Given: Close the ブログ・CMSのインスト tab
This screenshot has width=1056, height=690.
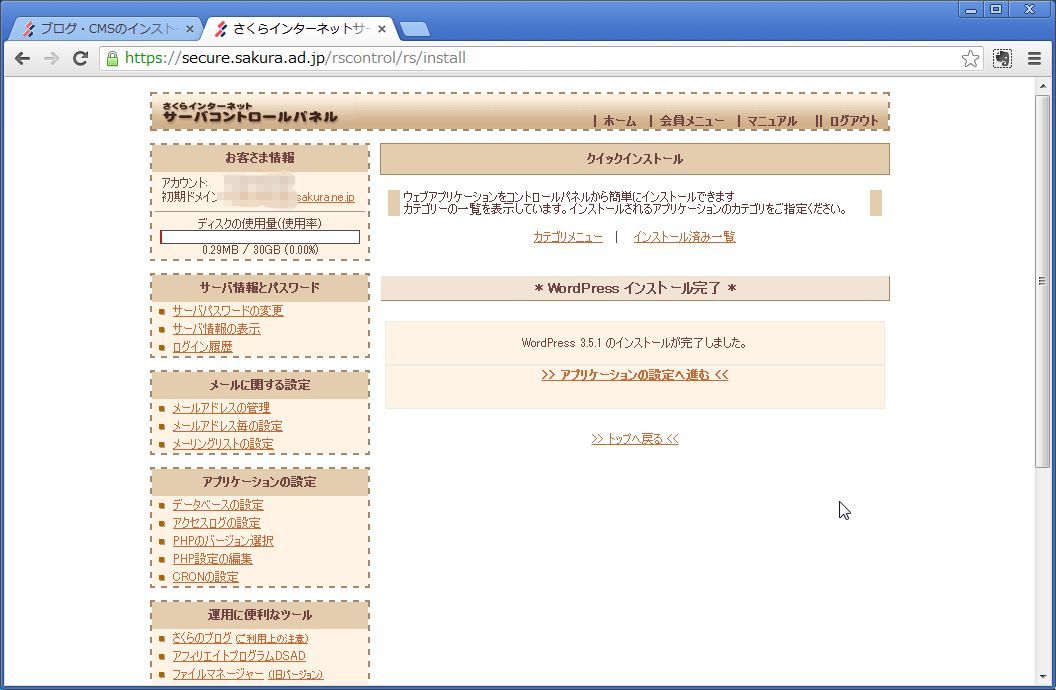Looking at the screenshot, I should point(189,29).
